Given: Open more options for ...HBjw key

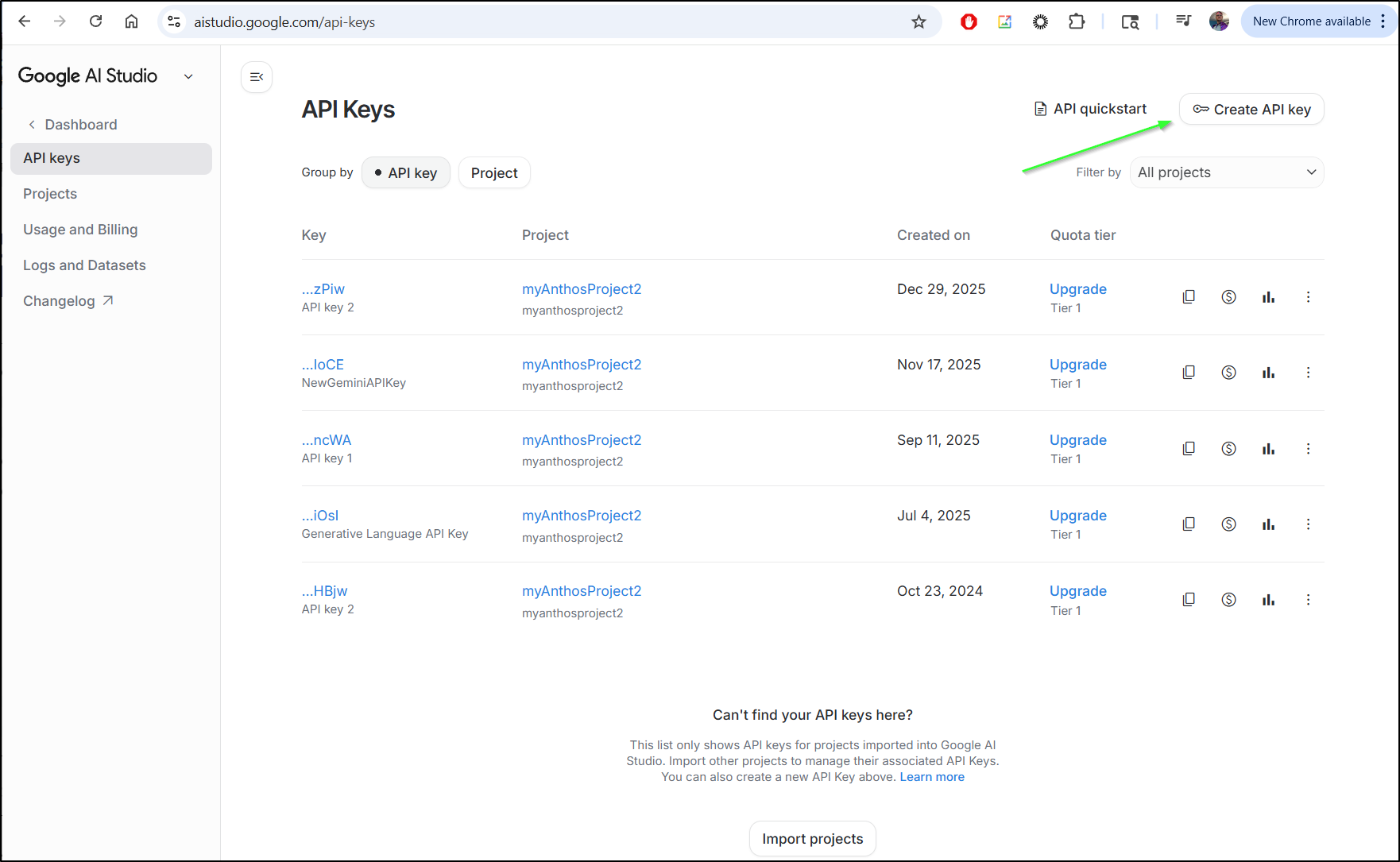Looking at the screenshot, I should coord(1308,600).
